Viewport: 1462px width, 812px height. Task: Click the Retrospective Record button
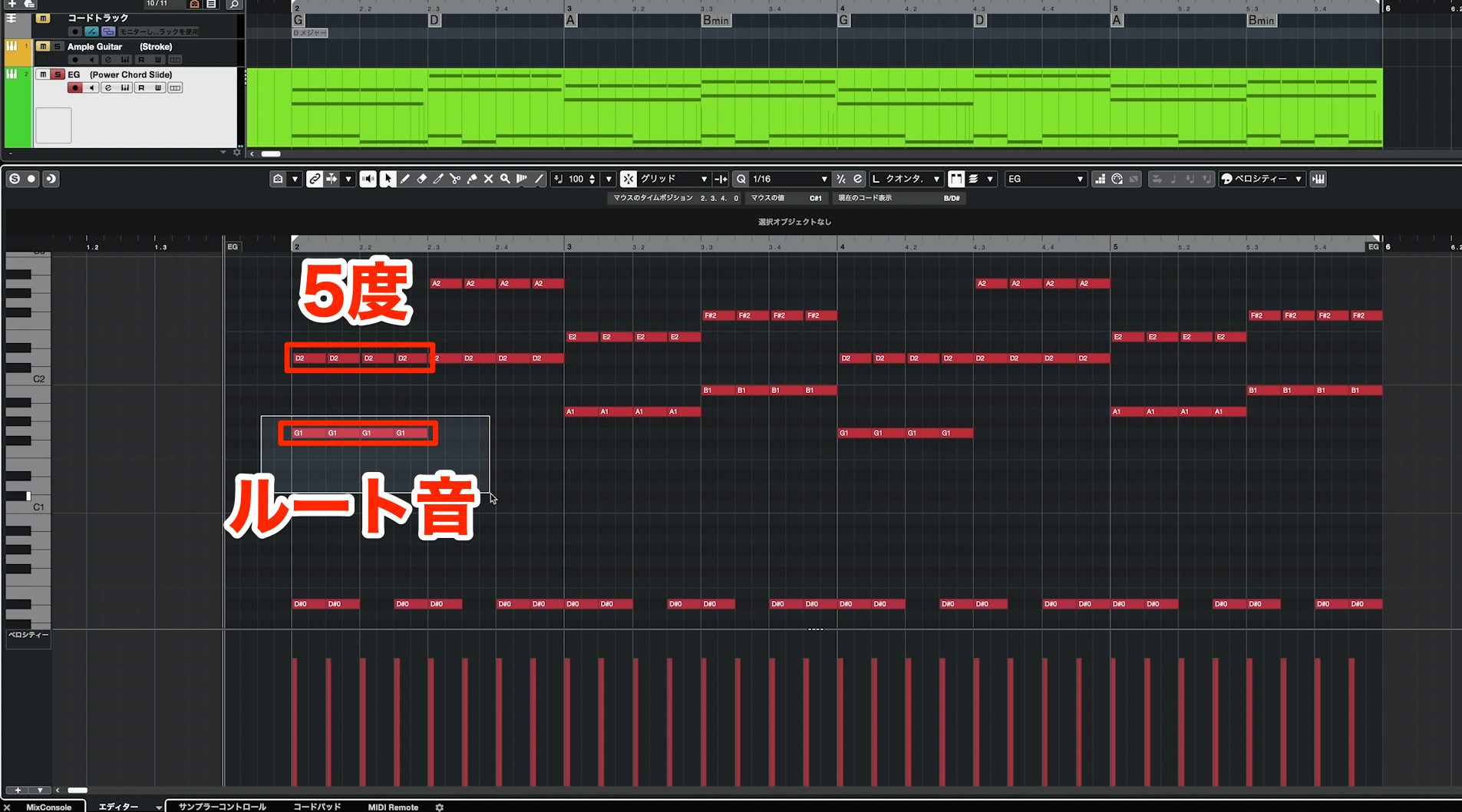point(50,179)
